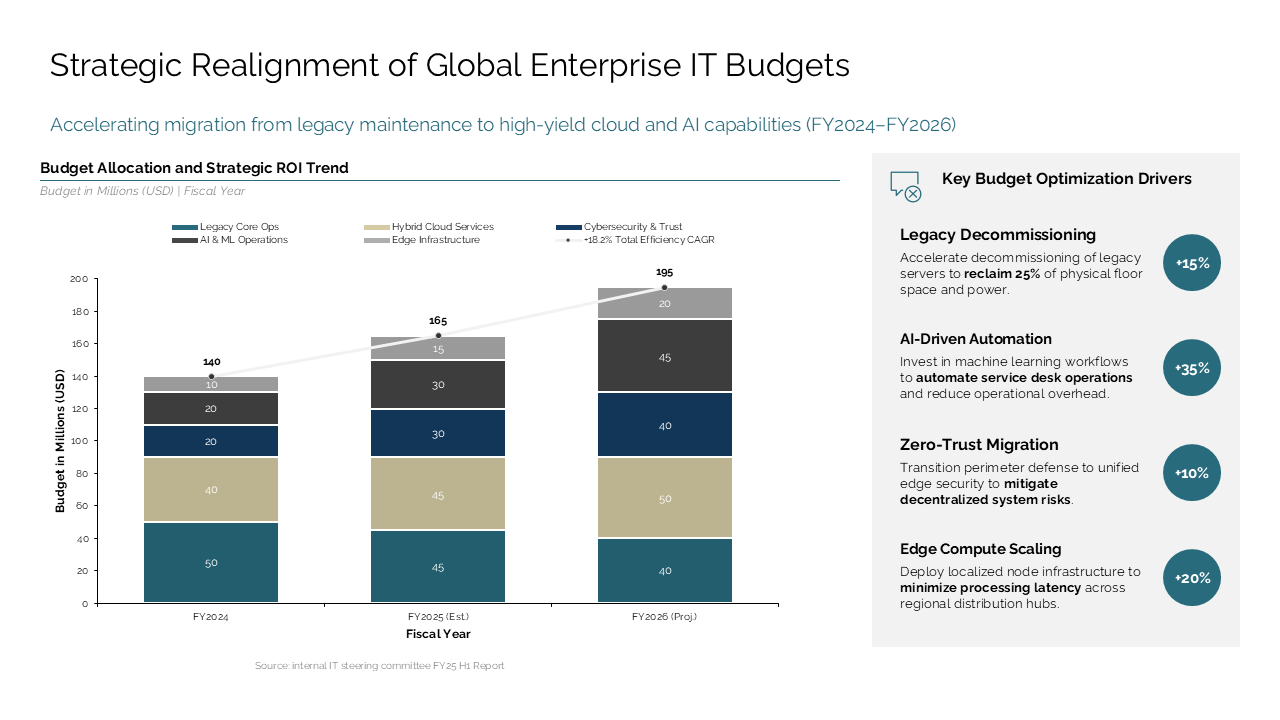Click the Legacy Core Ops legend swatch
The image size is (1280, 720).
[x=184, y=227]
